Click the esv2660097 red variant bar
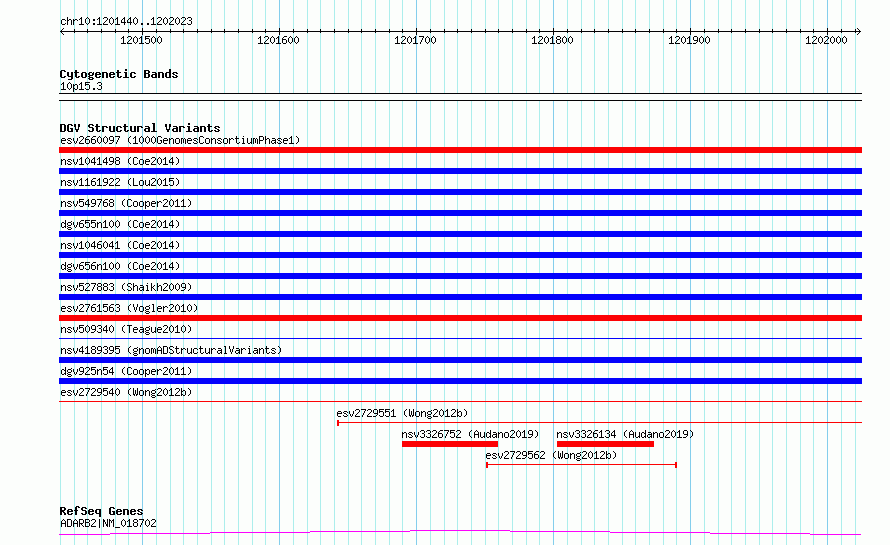The image size is (890, 545). point(460,150)
